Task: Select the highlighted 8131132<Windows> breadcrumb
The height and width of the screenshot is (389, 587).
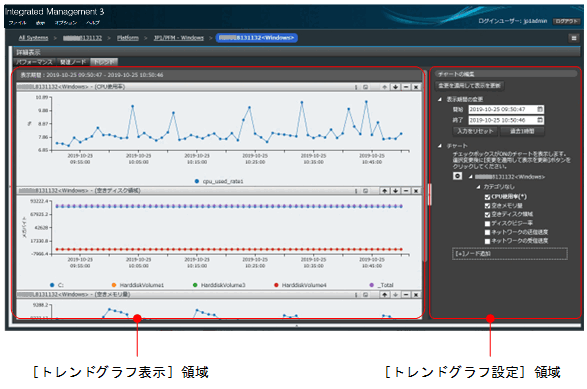Action: click(257, 38)
